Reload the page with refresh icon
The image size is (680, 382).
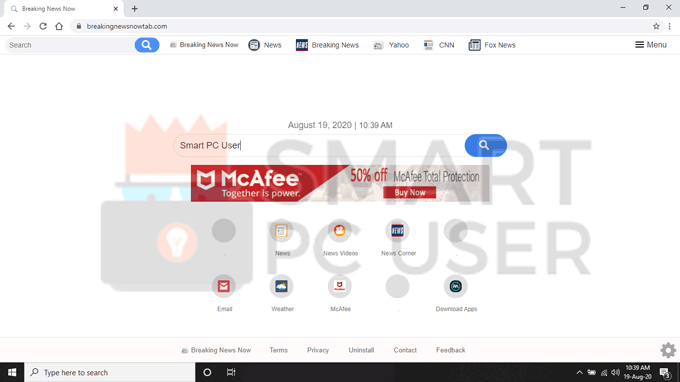tap(43, 26)
